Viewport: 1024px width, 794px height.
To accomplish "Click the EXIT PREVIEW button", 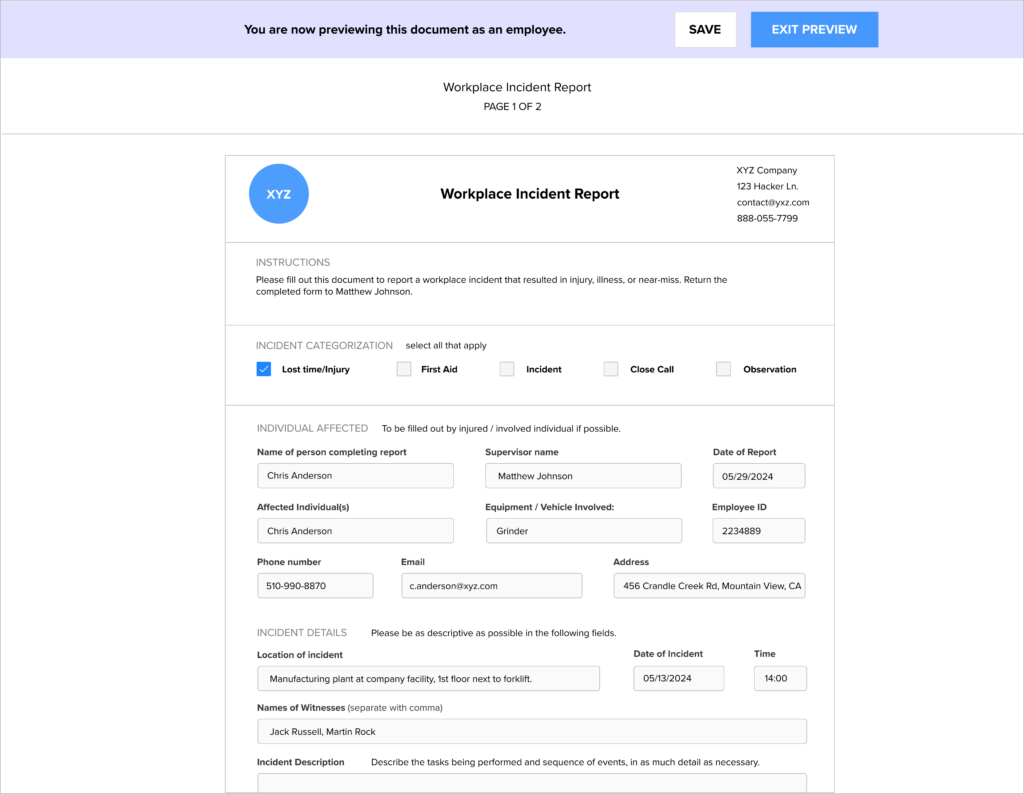I will coord(814,29).
